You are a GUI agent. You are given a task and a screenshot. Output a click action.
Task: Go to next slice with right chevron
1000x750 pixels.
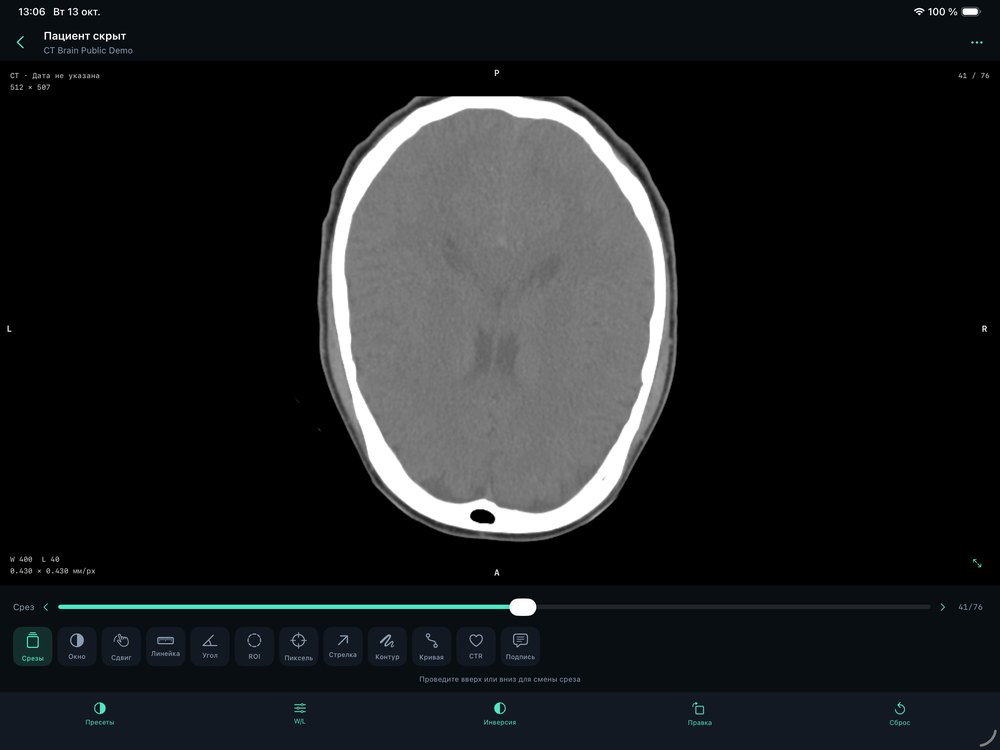pyautogui.click(x=943, y=607)
